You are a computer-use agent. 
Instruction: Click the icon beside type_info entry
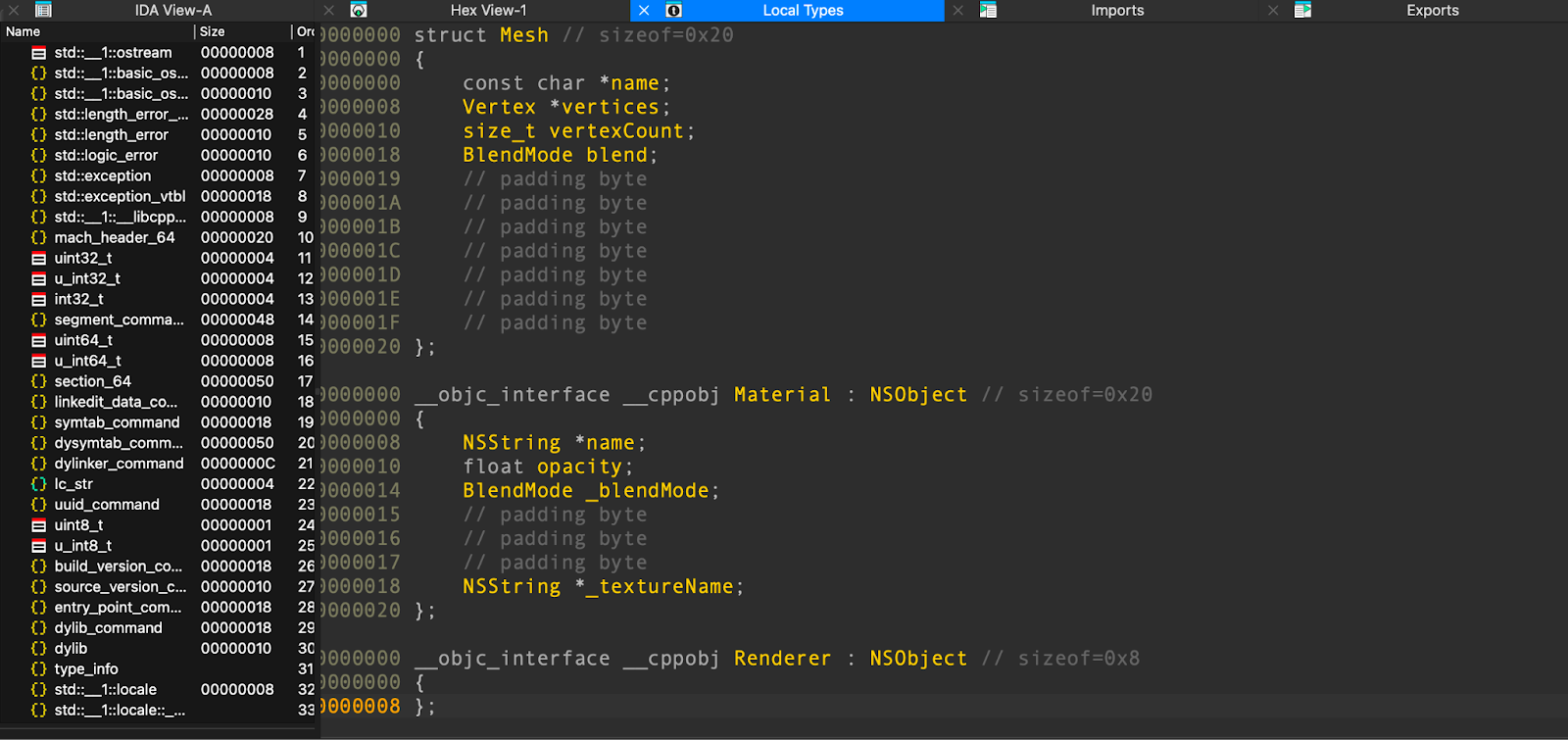coord(38,669)
